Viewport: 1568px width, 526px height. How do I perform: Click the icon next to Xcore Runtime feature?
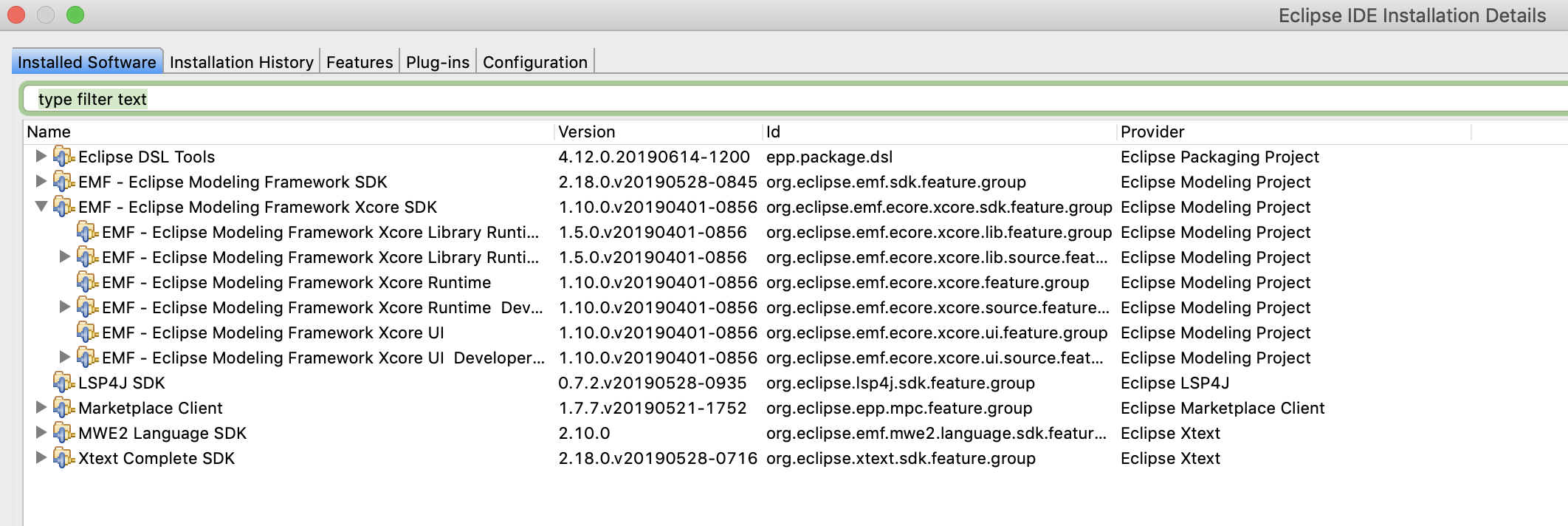(88, 282)
